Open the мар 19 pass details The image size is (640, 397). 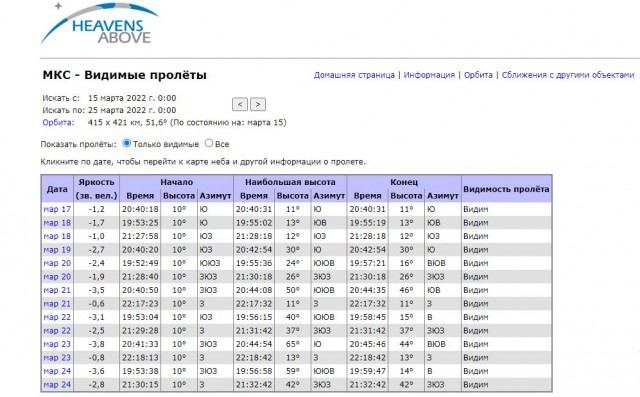coord(57,250)
